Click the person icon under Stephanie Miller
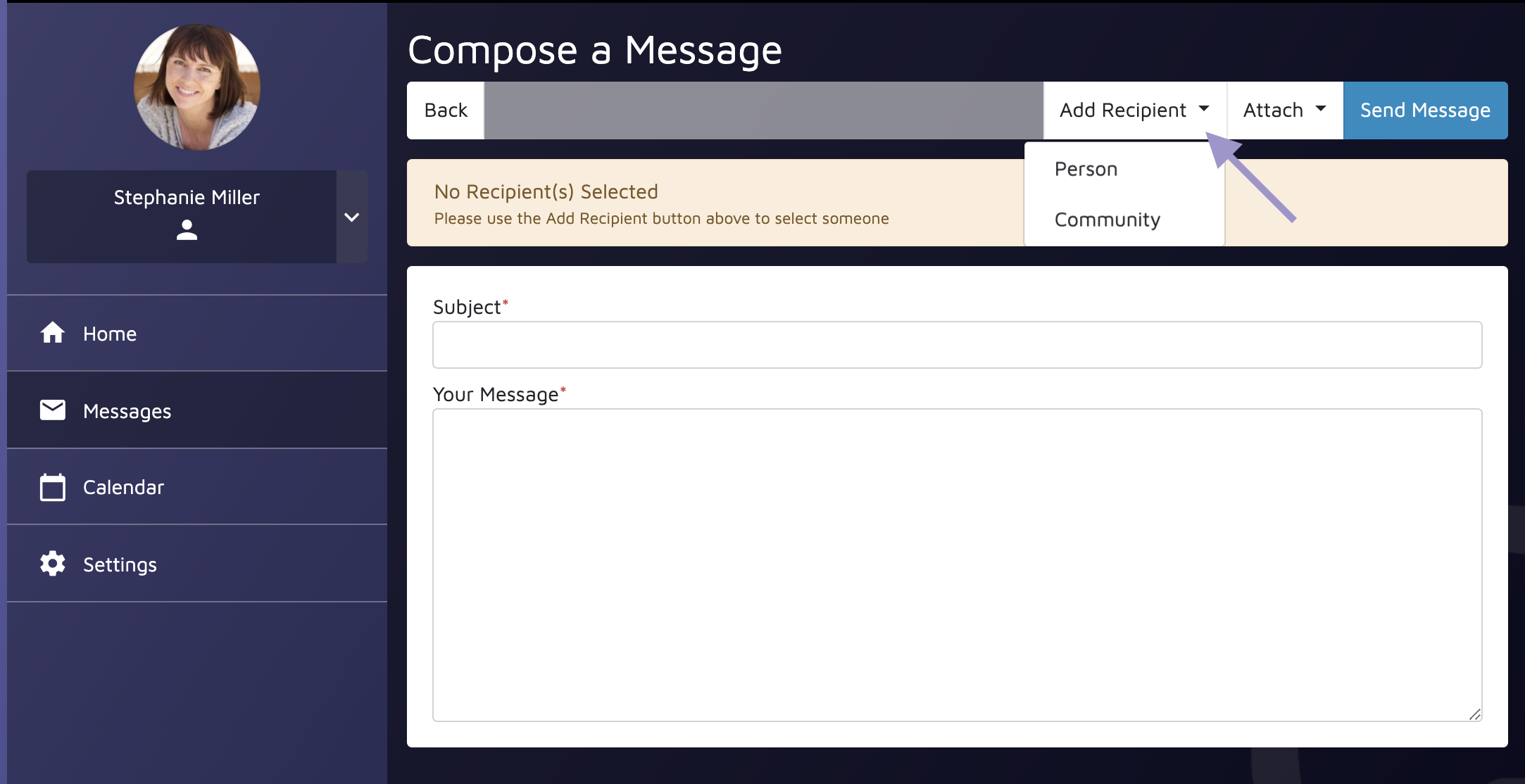The width and height of the screenshot is (1525, 784). [187, 230]
